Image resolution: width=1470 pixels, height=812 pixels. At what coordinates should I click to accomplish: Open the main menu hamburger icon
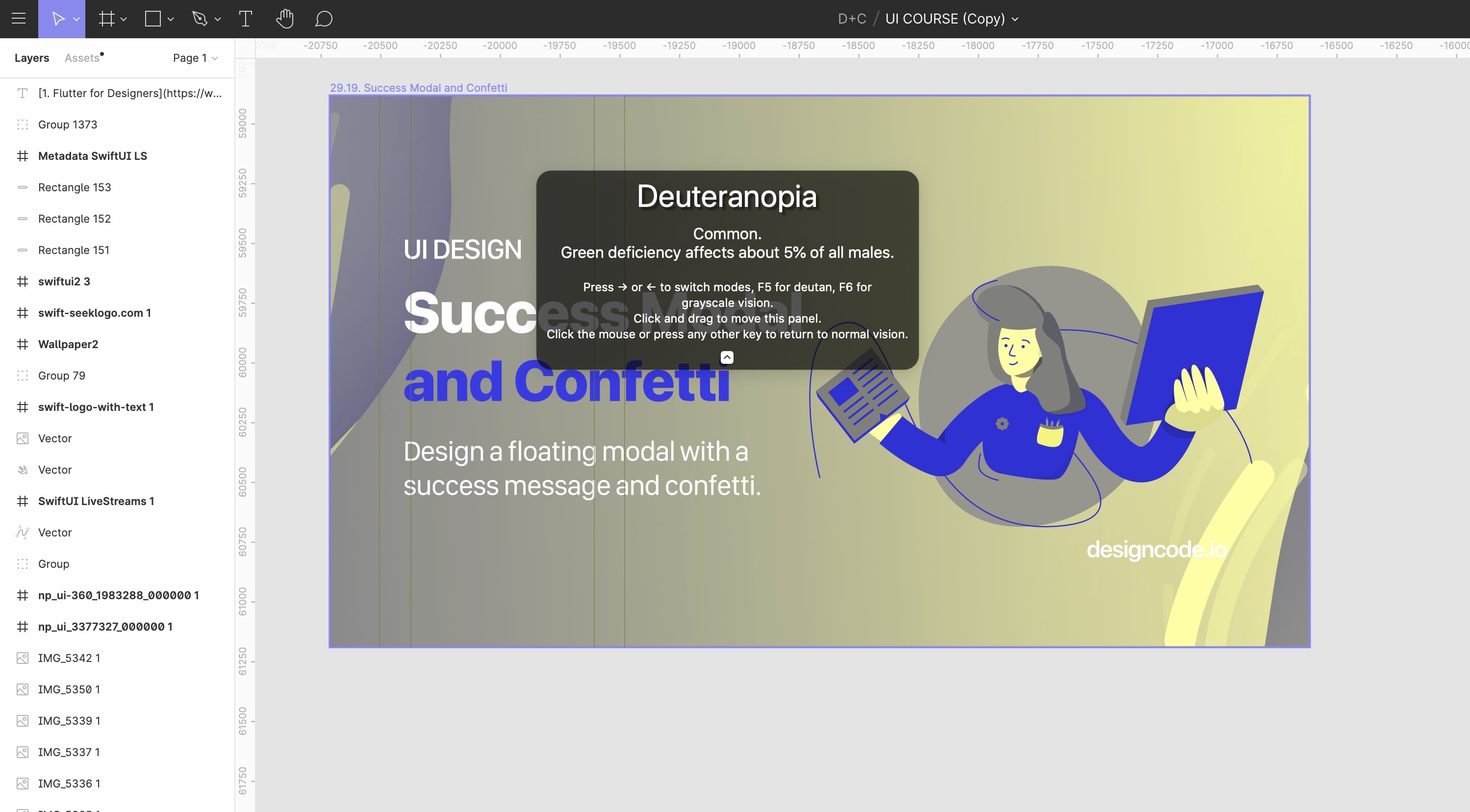19,19
